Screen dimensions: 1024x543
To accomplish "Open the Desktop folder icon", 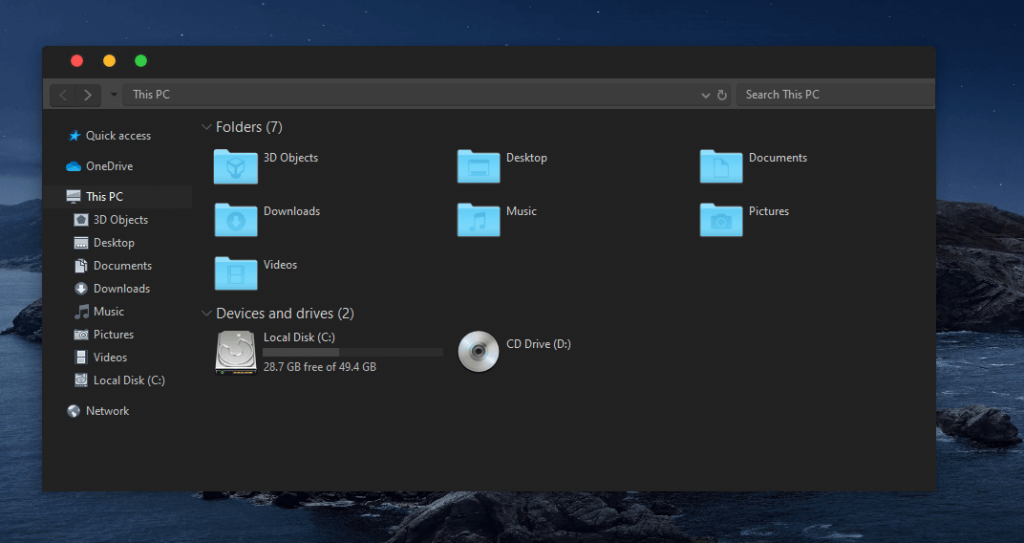I will tap(478, 166).
